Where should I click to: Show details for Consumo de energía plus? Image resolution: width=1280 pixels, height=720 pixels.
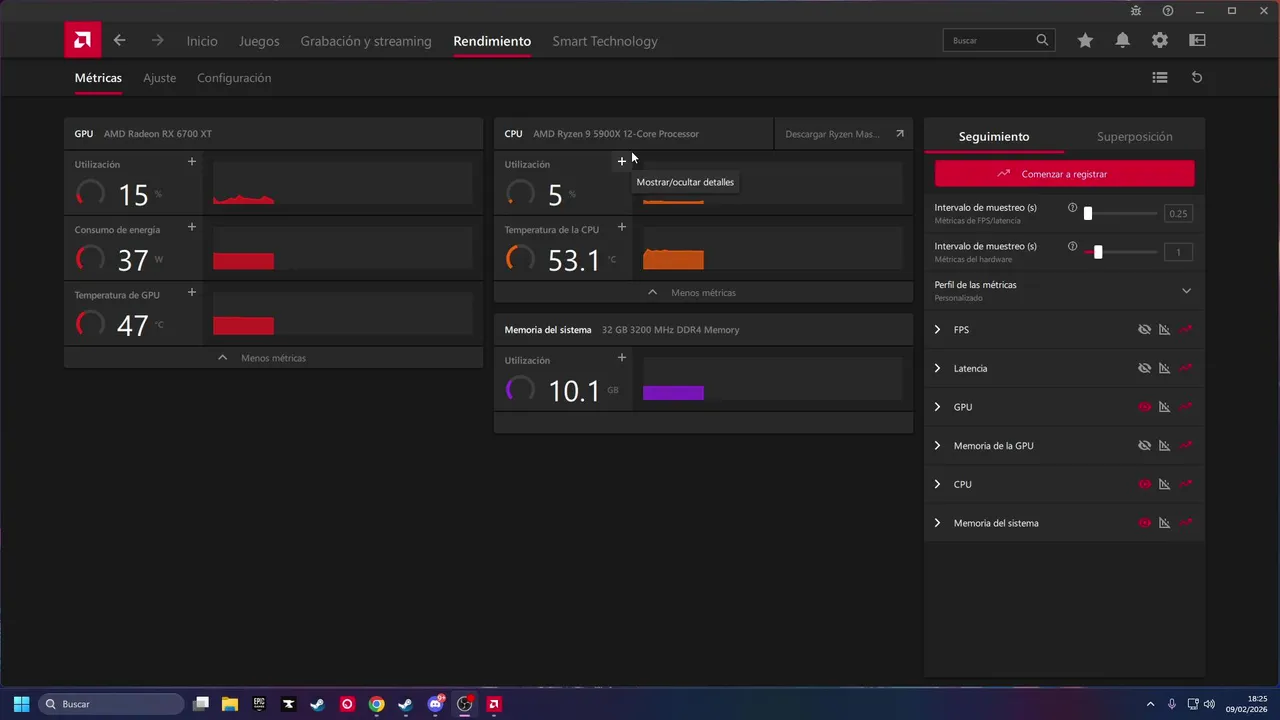point(192,227)
